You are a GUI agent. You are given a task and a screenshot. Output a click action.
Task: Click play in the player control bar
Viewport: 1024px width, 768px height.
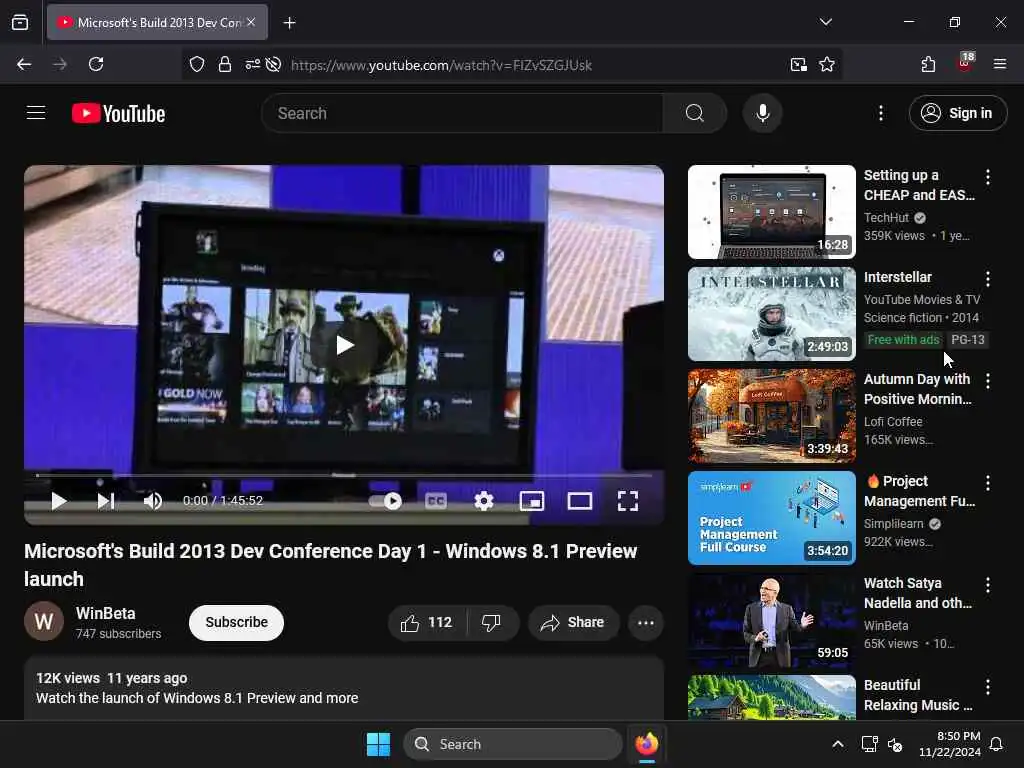point(59,501)
